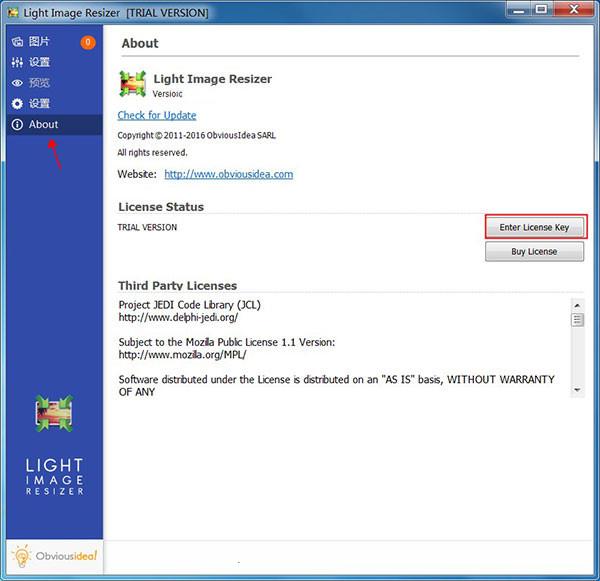Click the 'Subject to the Mozilla Public License' line
This screenshot has width=600, height=581.
click(x=227, y=342)
